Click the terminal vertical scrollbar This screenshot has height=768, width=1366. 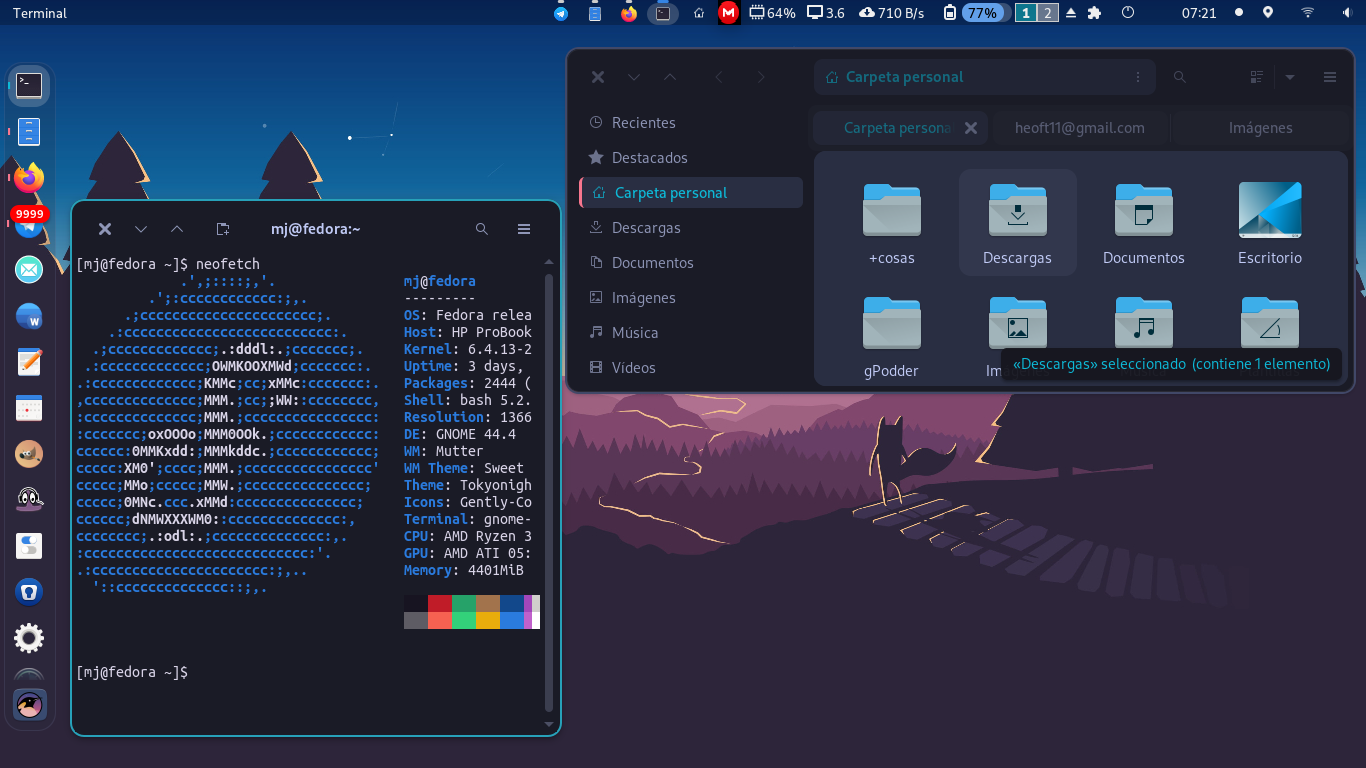click(548, 494)
